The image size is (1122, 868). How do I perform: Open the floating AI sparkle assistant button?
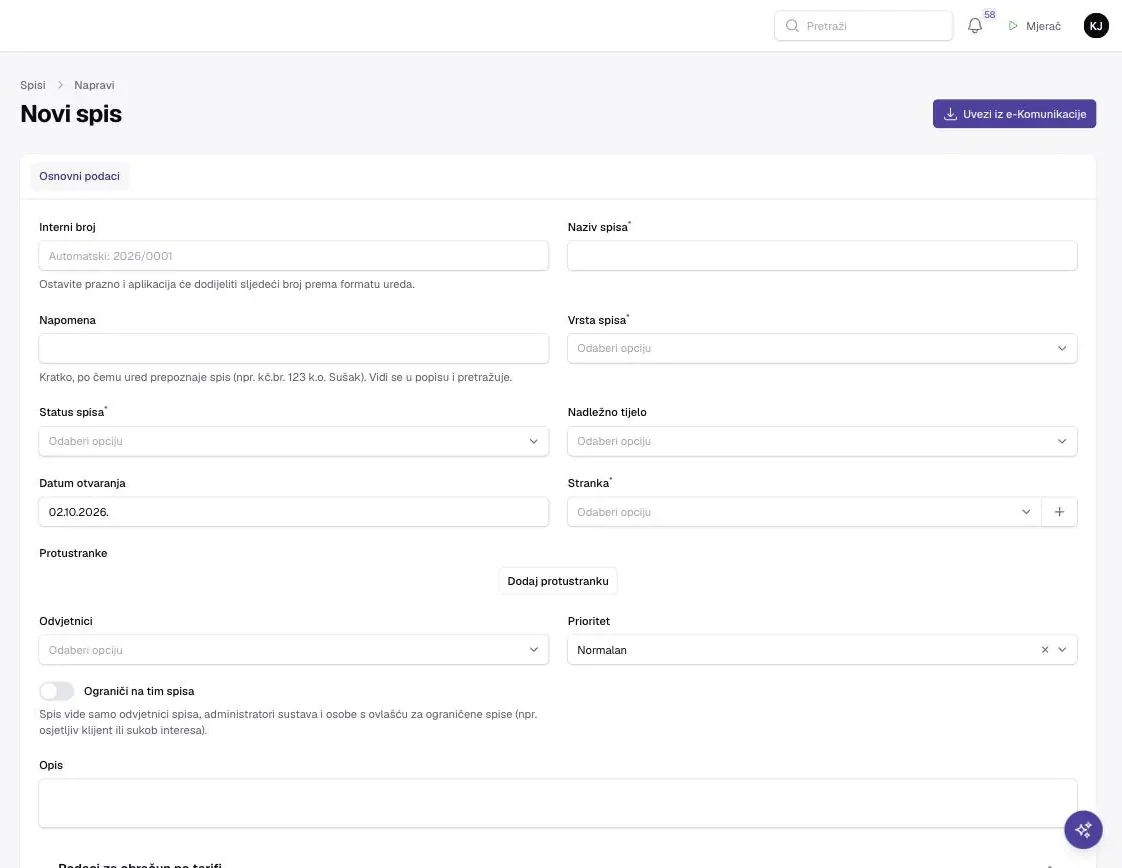(1083, 829)
